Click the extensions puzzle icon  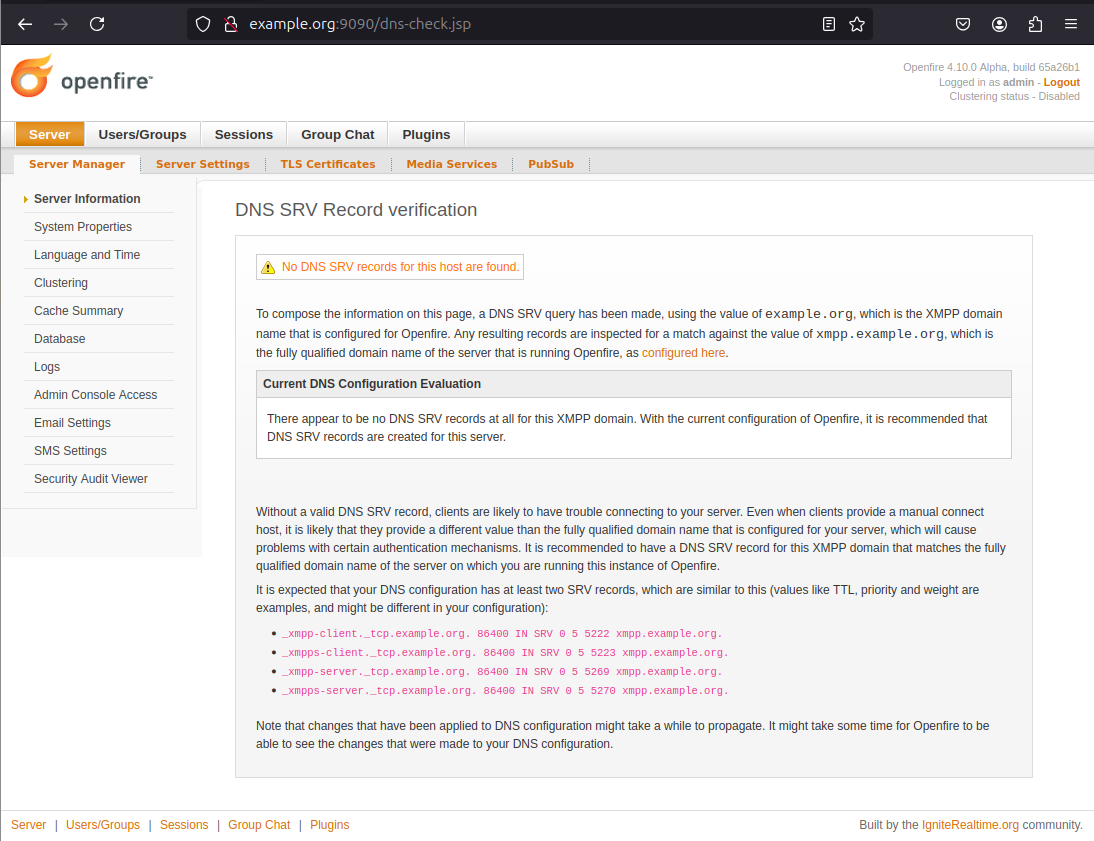coord(1035,23)
